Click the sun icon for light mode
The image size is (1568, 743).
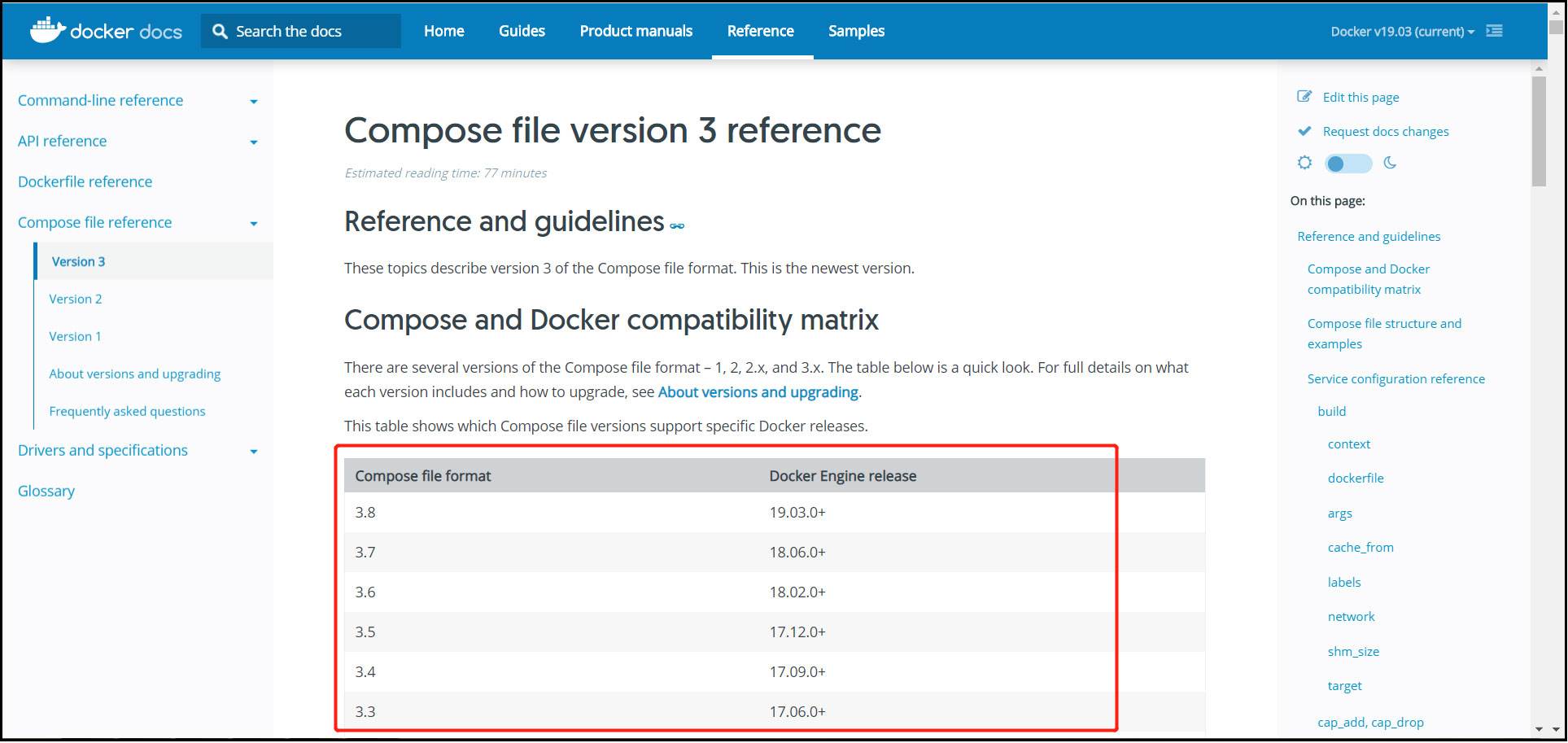pos(1304,163)
